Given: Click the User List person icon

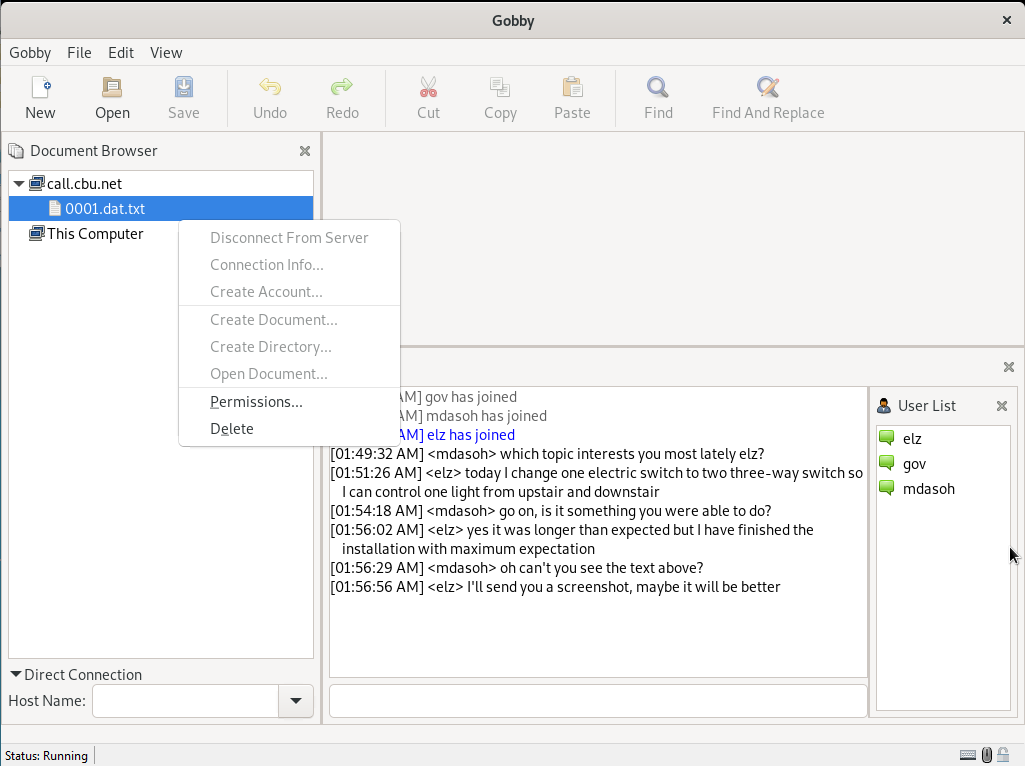Looking at the screenshot, I should point(884,406).
